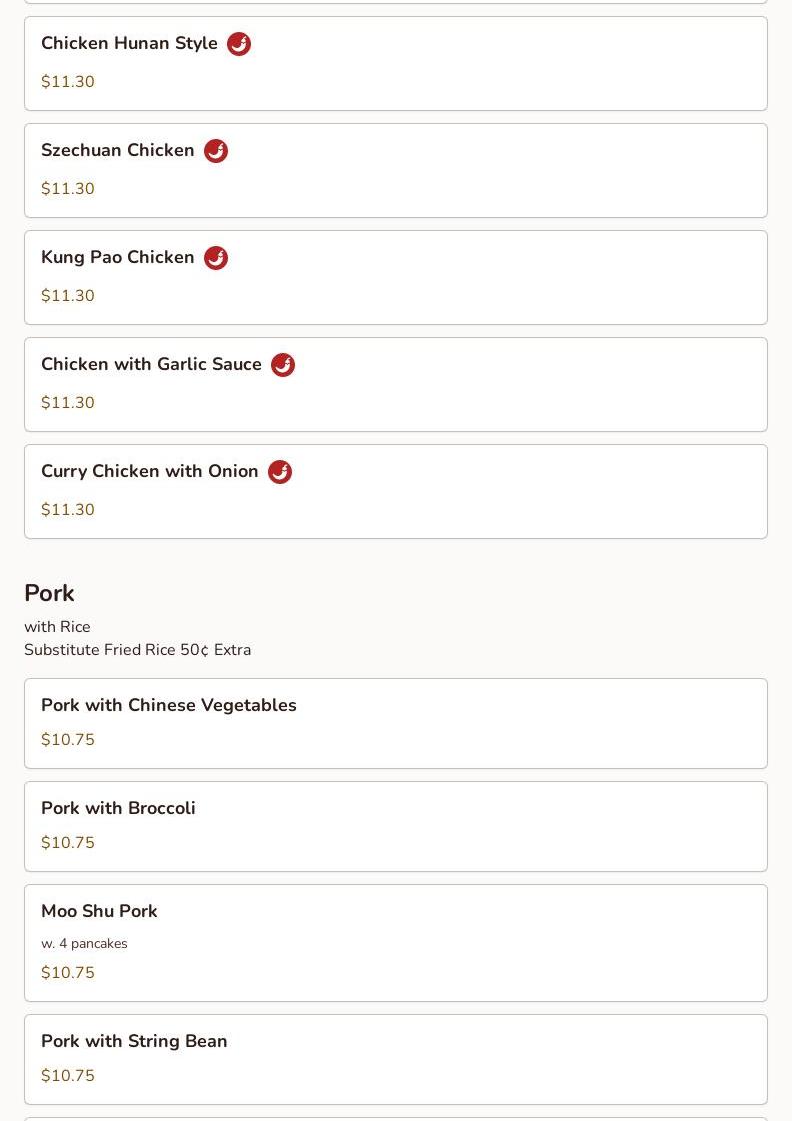Open the Moo Shu Pork item

click(x=396, y=943)
